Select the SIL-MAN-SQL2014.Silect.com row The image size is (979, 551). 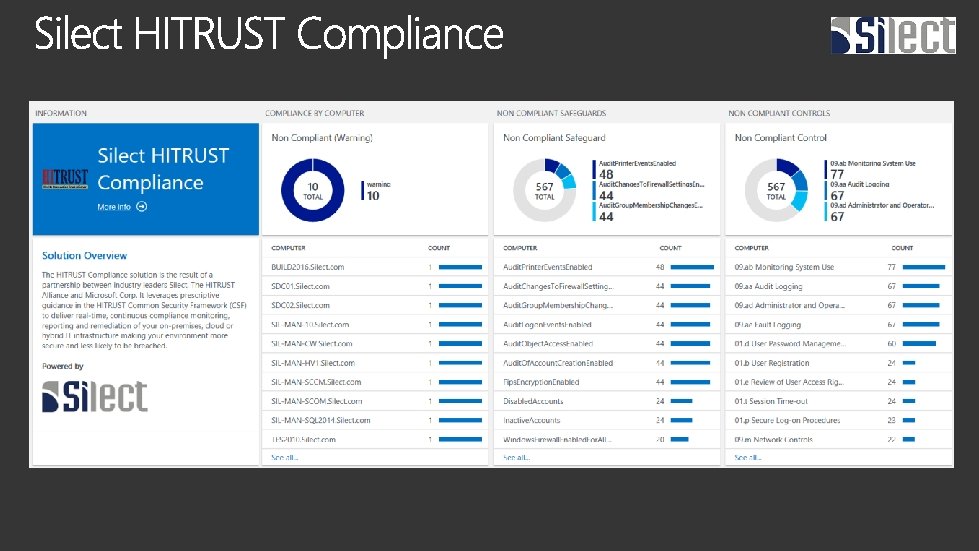click(x=375, y=420)
